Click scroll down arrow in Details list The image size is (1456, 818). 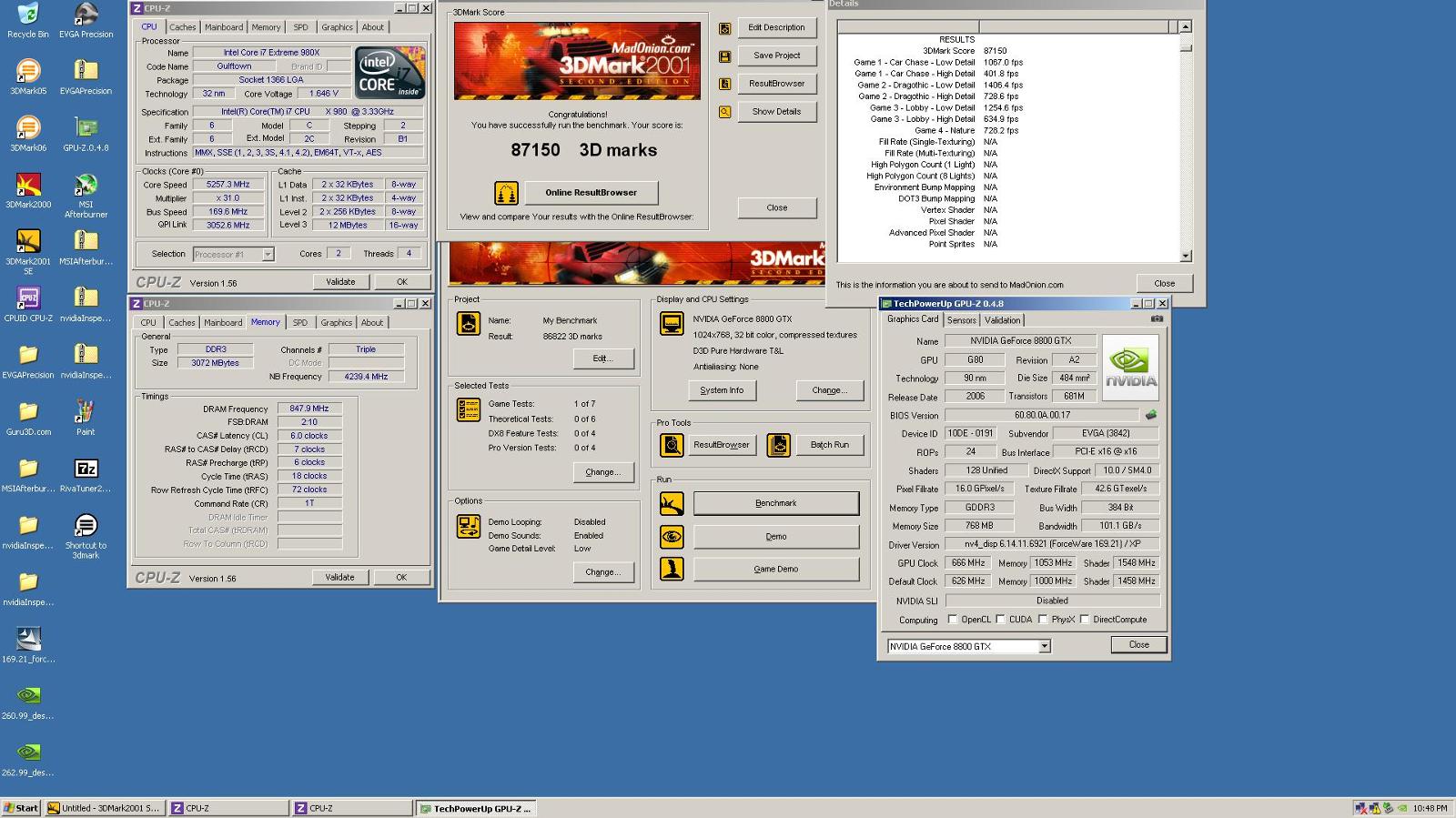coord(1185,257)
